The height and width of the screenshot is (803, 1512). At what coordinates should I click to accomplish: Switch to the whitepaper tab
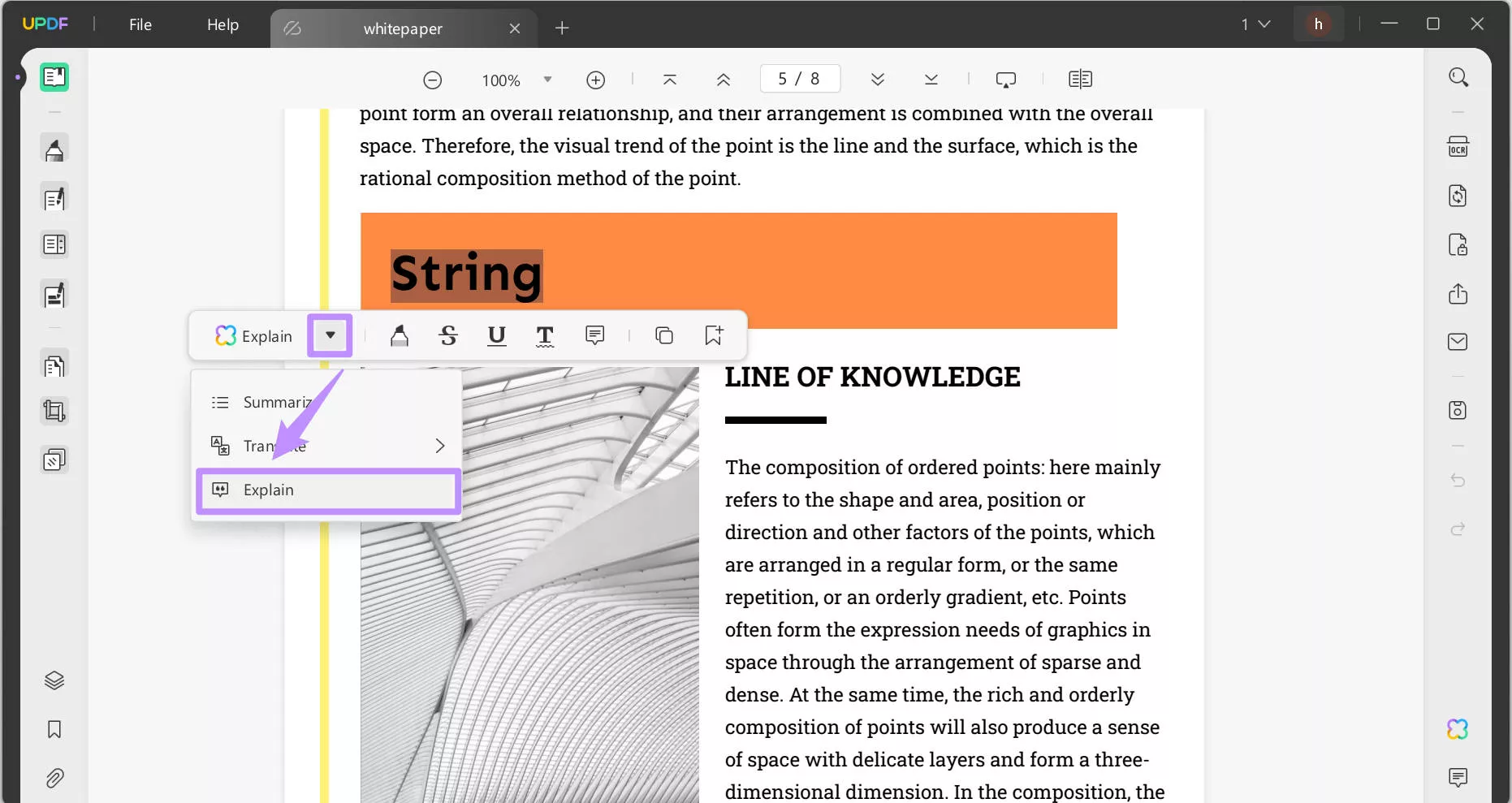click(x=404, y=28)
